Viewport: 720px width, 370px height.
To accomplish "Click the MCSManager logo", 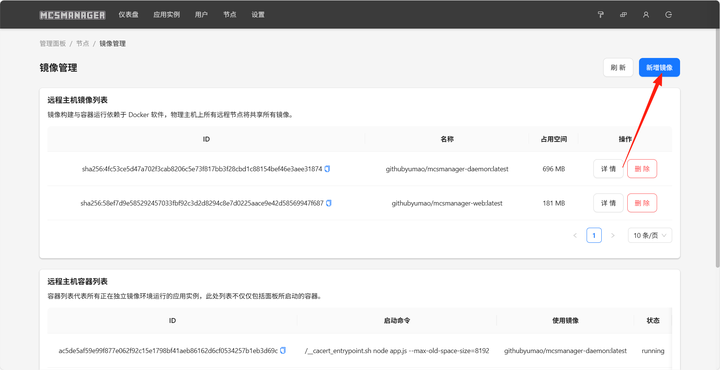I will (x=73, y=15).
